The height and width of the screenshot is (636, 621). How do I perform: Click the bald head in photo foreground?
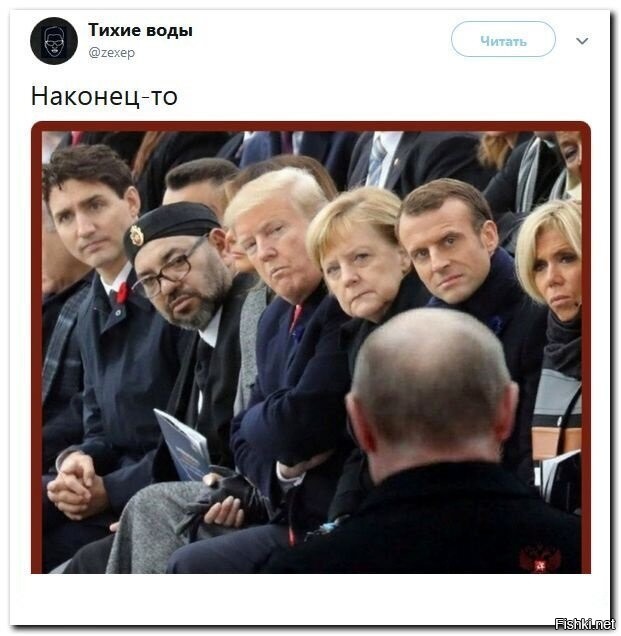click(431, 379)
